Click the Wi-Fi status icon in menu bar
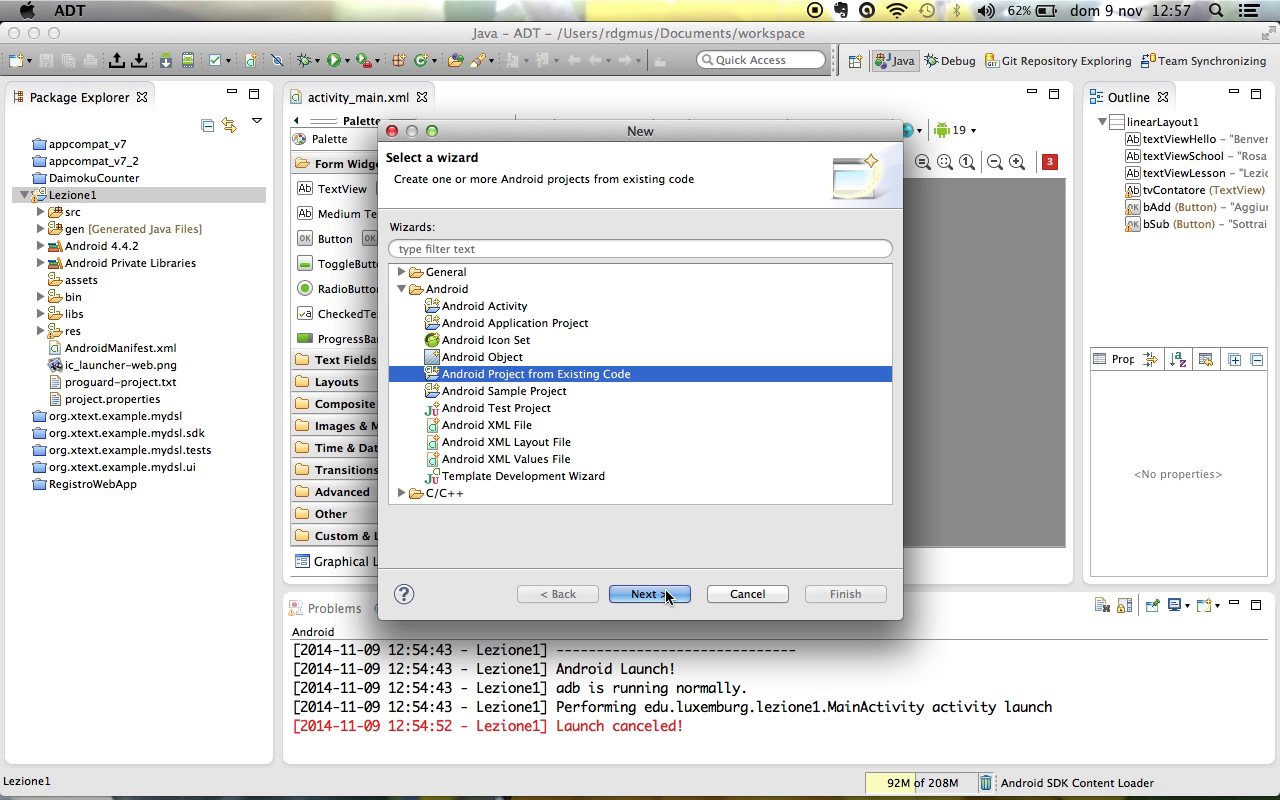Viewport: 1280px width, 800px height. click(x=897, y=11)
